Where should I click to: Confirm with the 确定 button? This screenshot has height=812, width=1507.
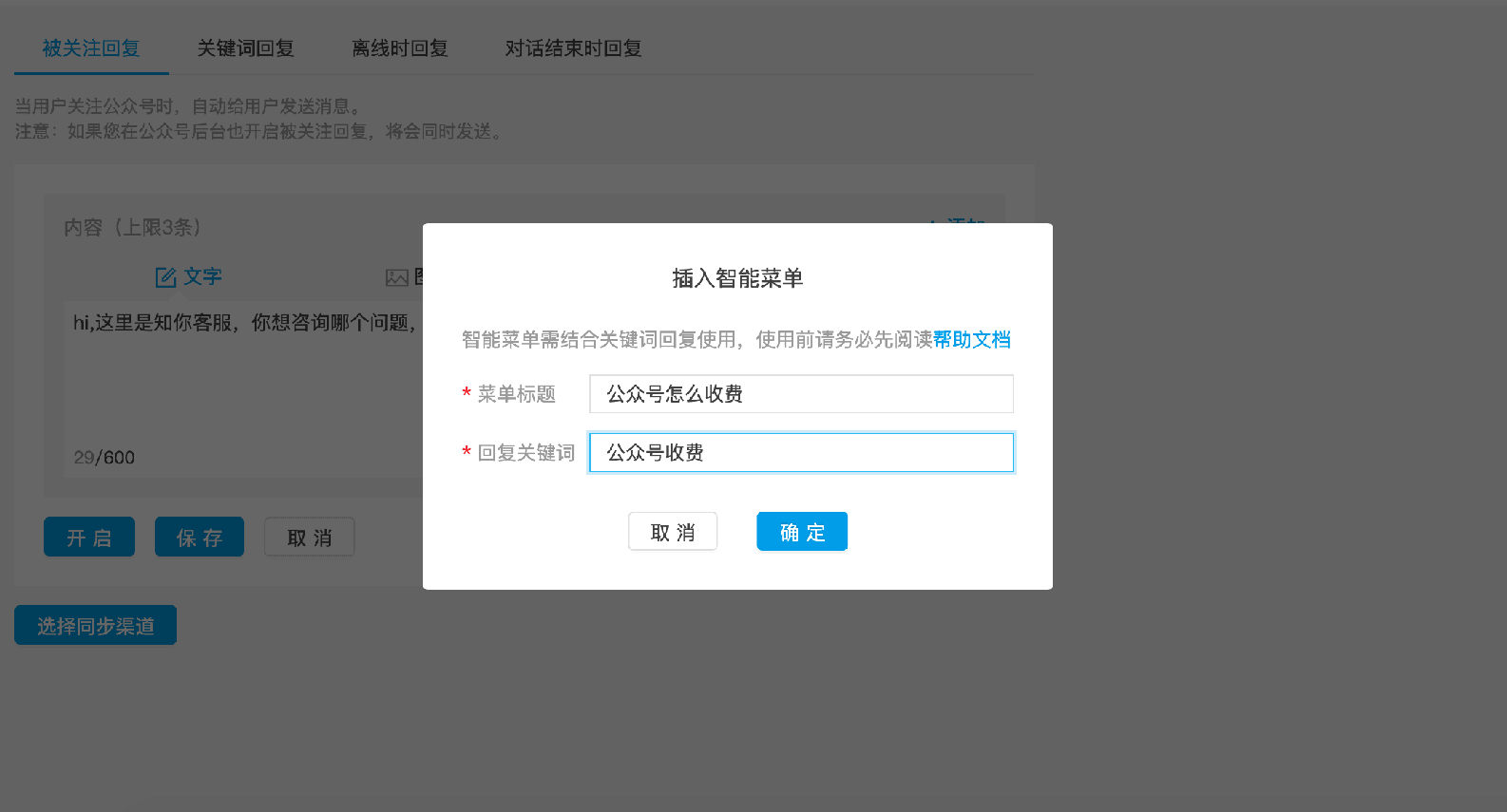pyautogui.click(x=802, y=532)
